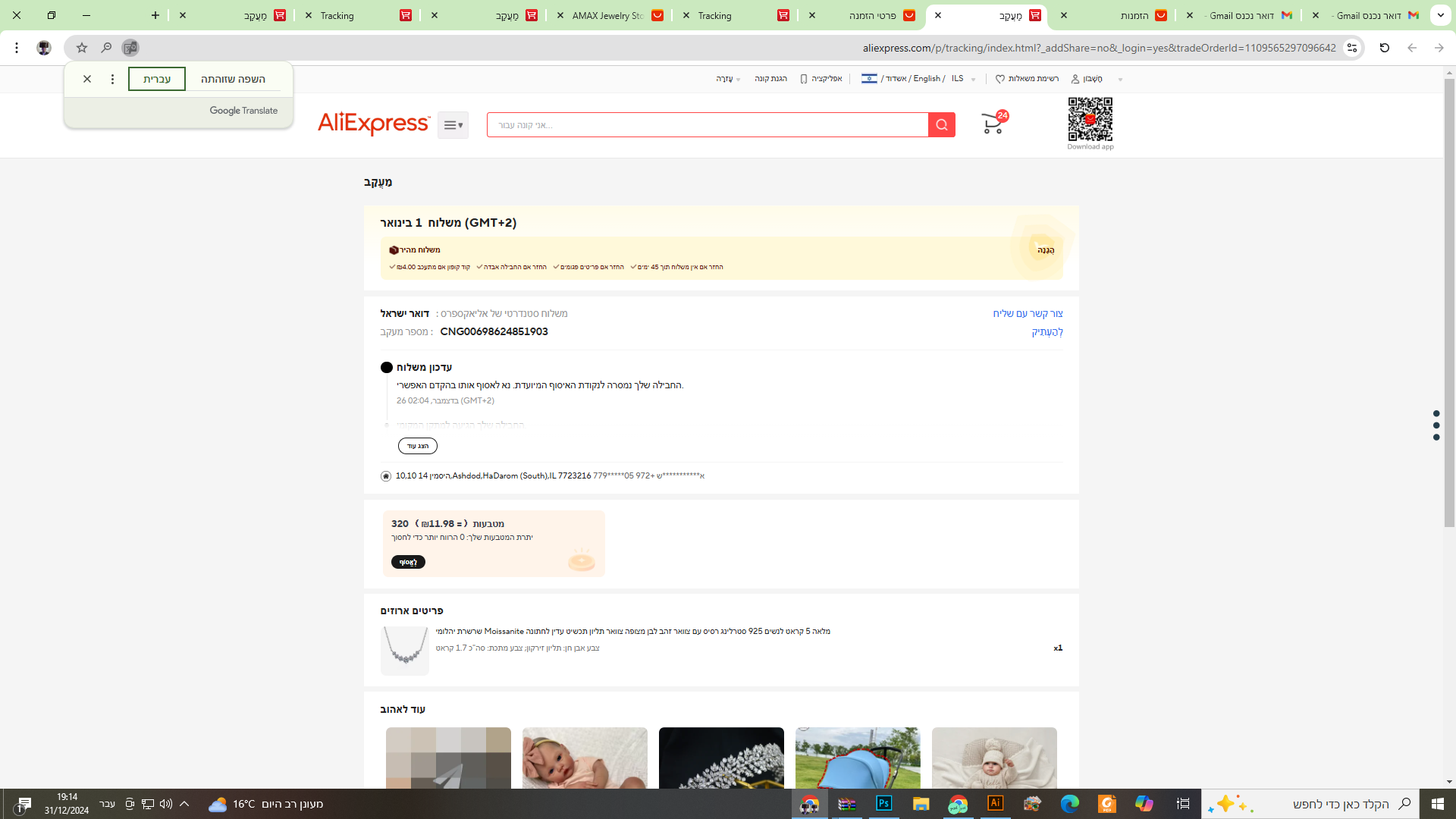Open the categories hamburger dropdown
This screenshot has height=819, width=1456.
pos(453,125)
